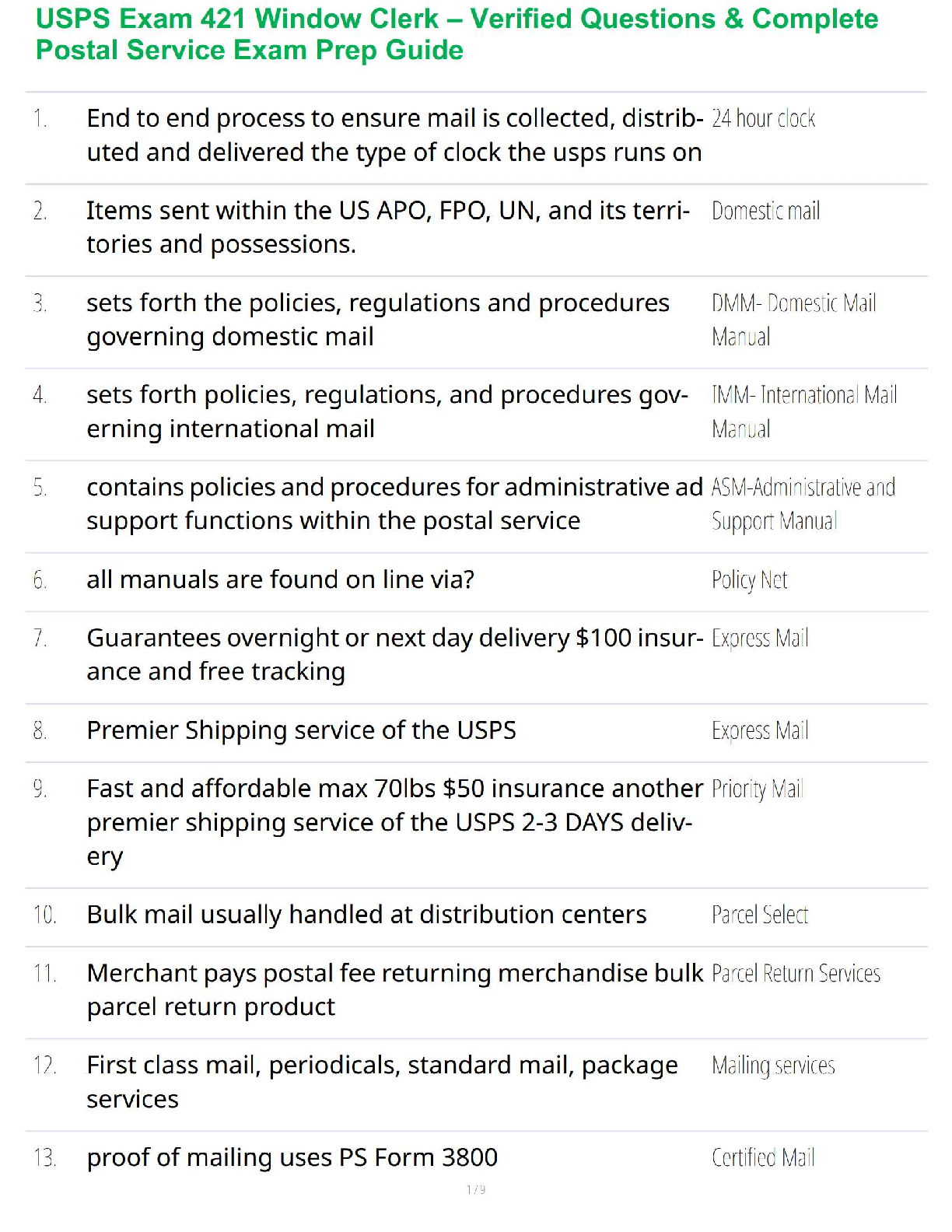Click question number 13 label

(44, 1158)
